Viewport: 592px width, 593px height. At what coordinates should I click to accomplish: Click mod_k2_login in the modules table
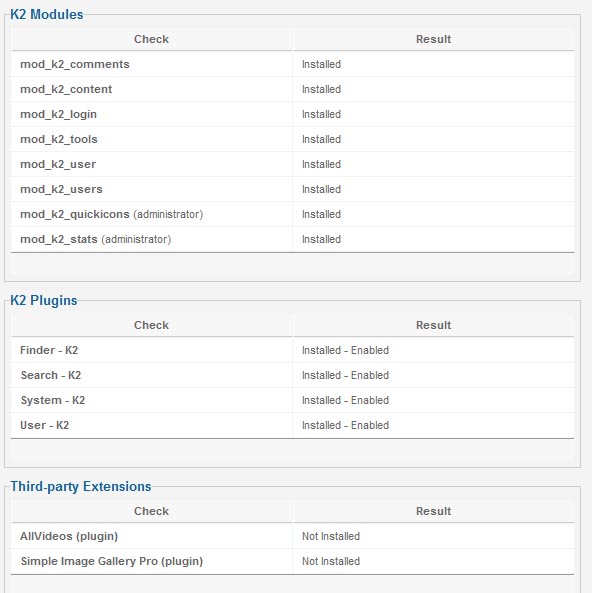point(59,114)
